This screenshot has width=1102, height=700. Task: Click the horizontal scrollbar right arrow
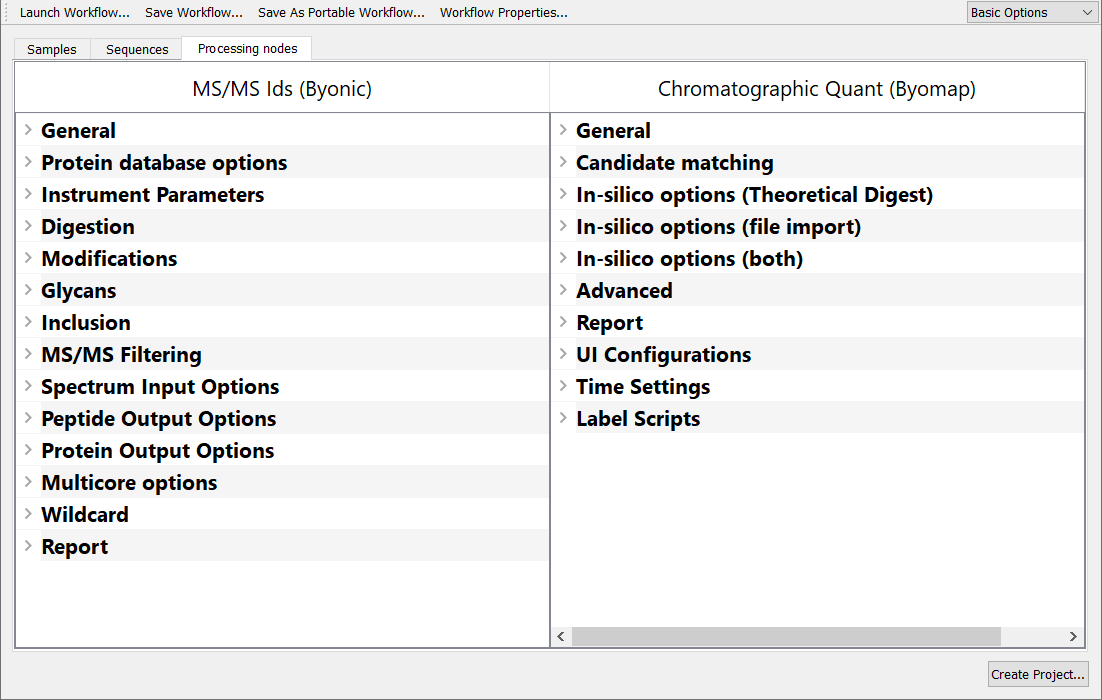tap(1073, 637)
